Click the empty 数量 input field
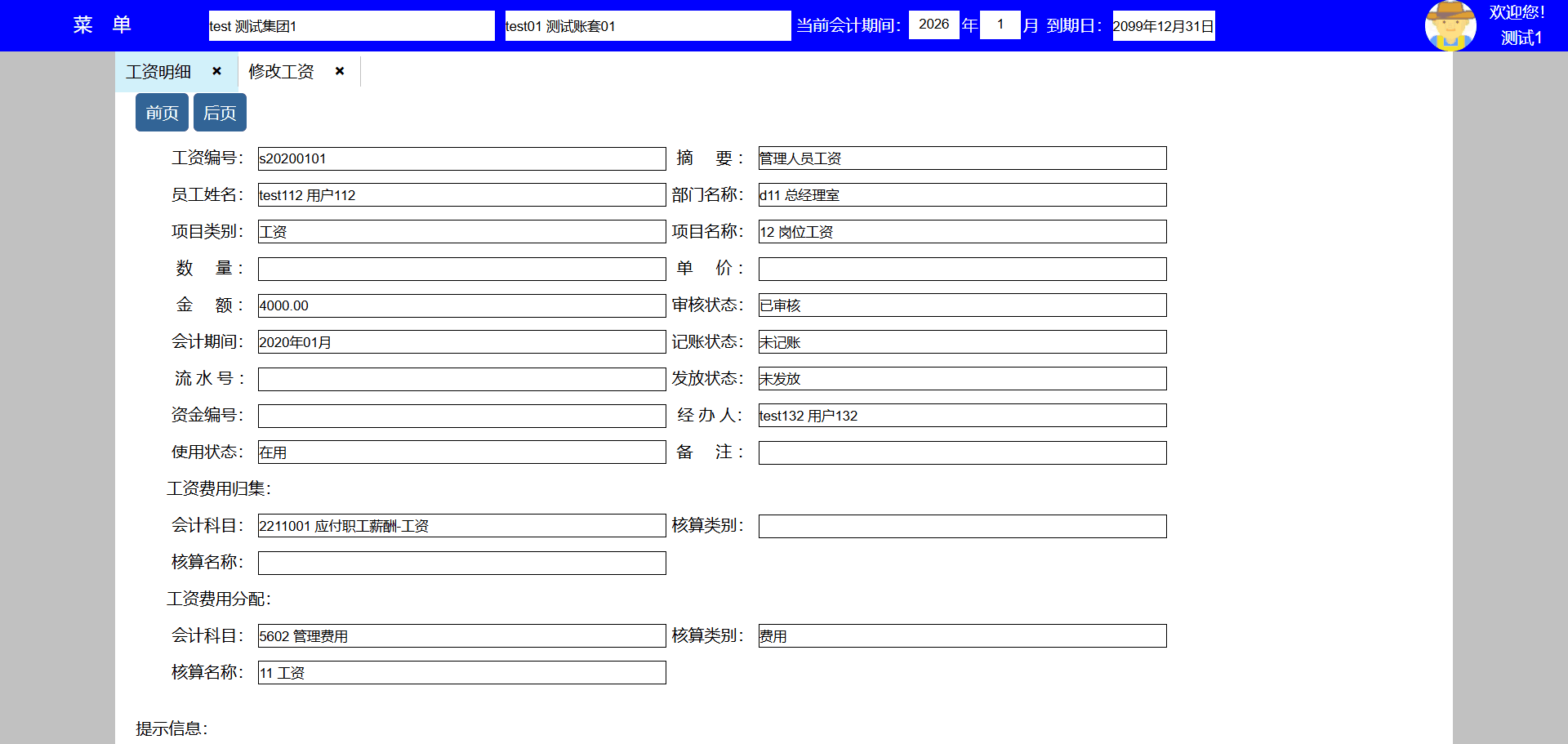Viewport: 1568px width, 744px height. click(461, 269)
